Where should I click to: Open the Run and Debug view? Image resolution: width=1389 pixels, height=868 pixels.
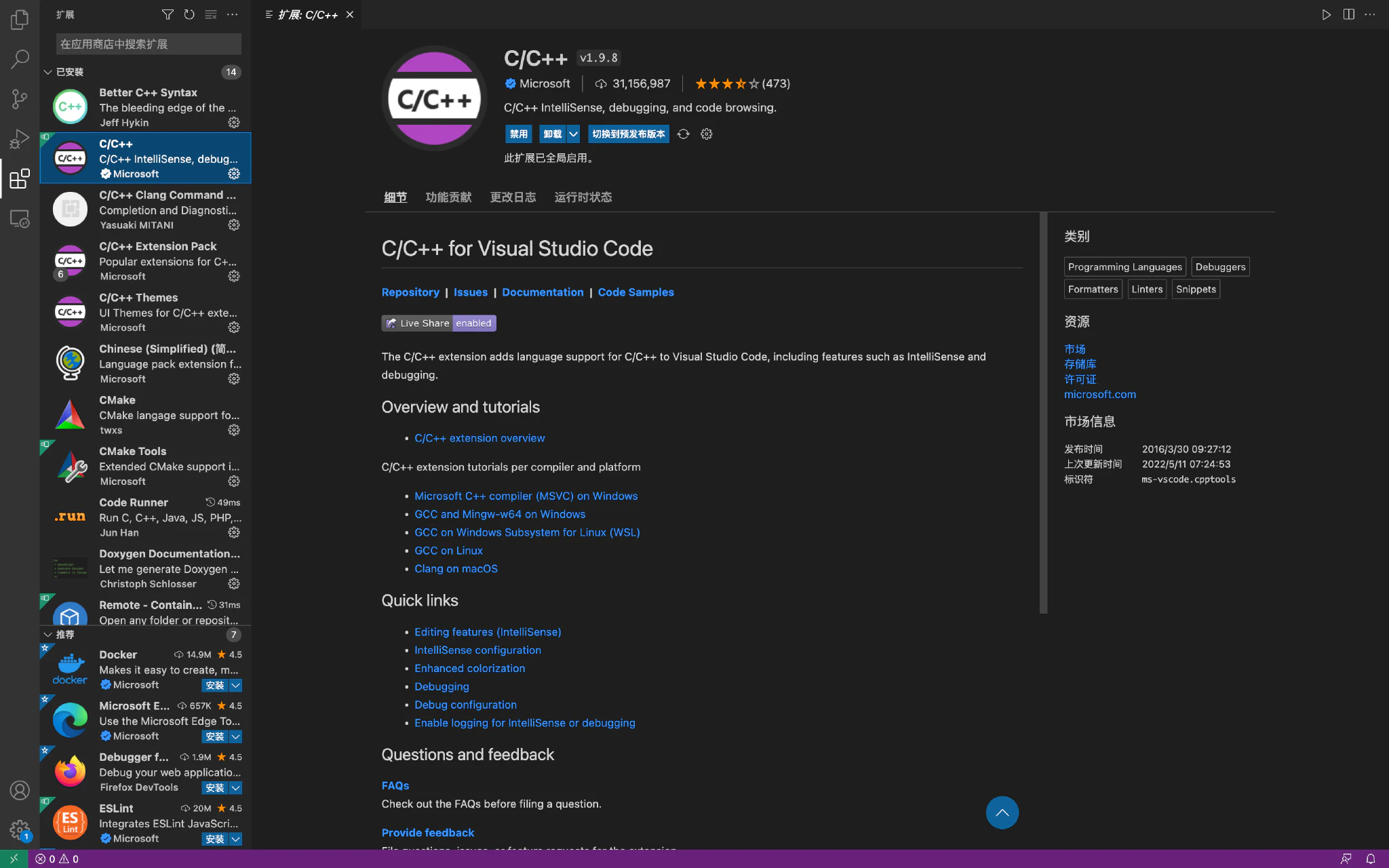19,139
